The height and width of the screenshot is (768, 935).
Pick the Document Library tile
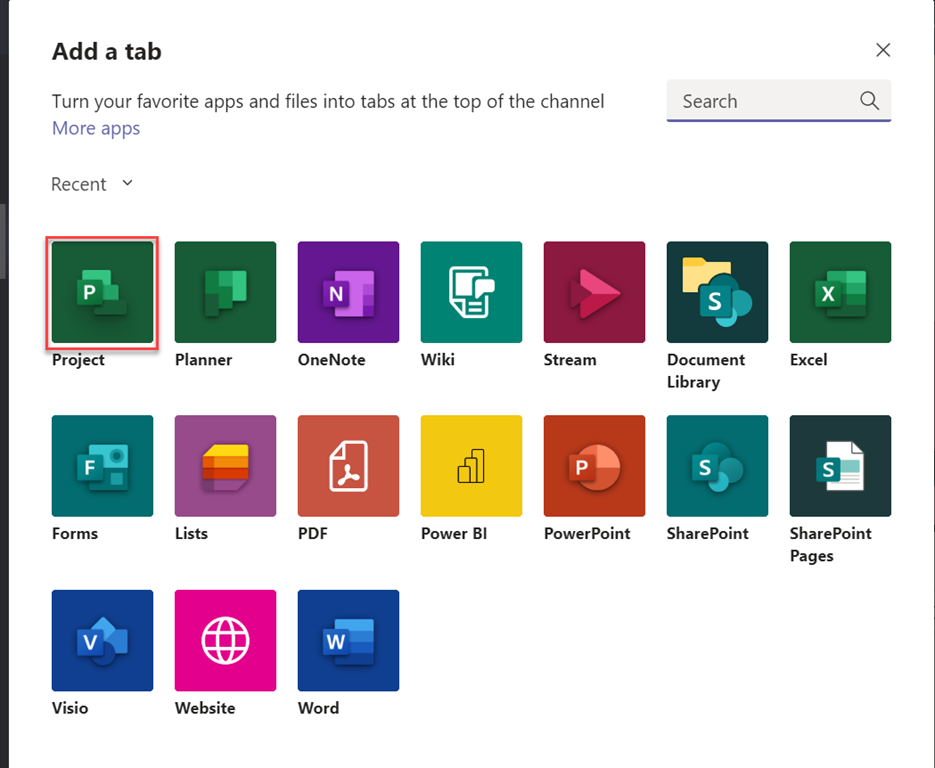coord(717,293)
